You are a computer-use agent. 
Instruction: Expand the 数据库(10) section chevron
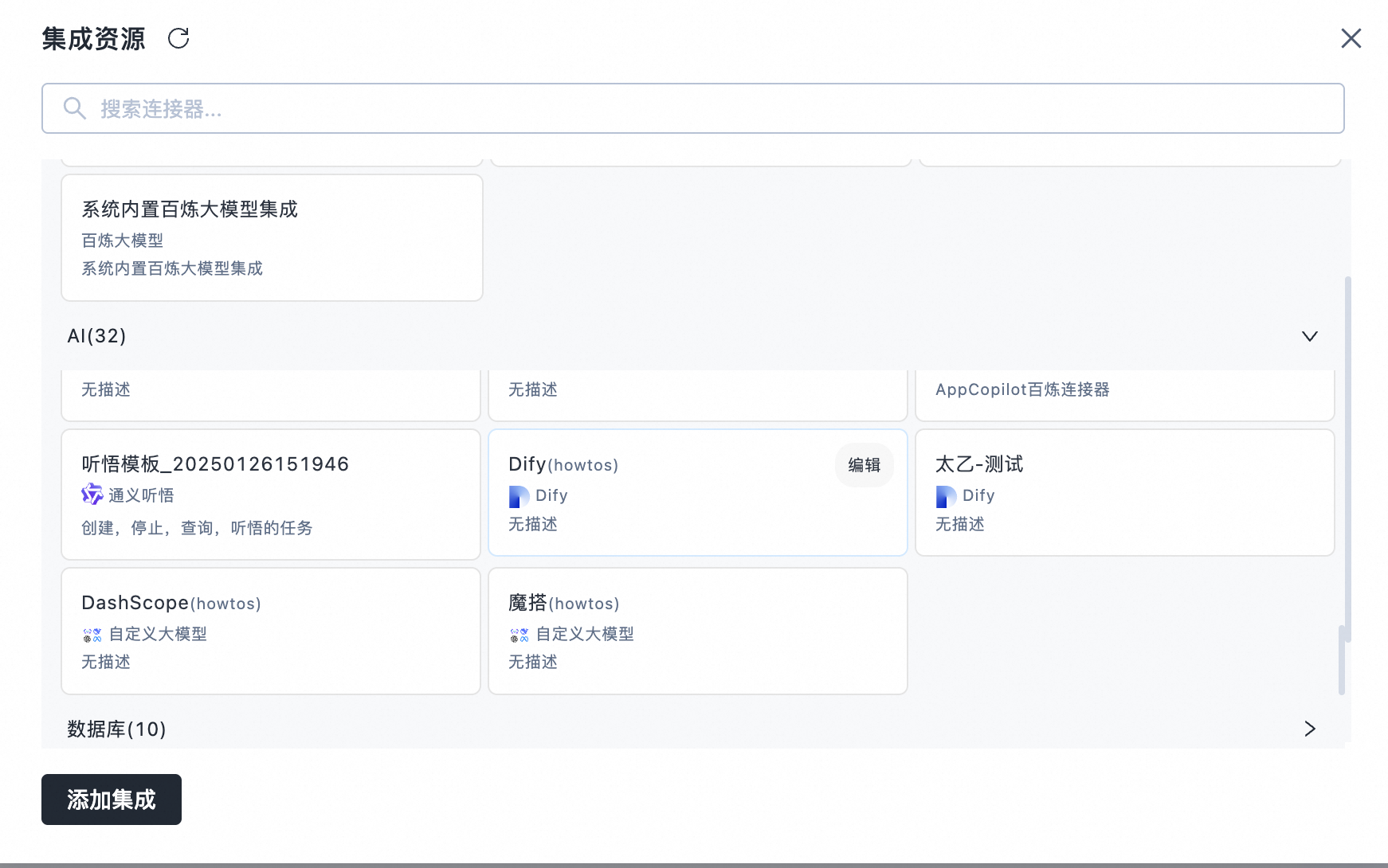pyautogui.click(x=1309, y=729)
